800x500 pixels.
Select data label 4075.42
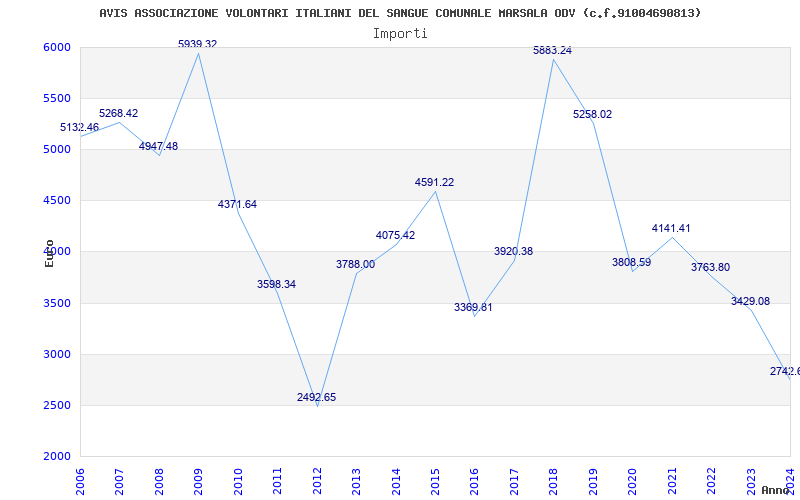(395, 236)
